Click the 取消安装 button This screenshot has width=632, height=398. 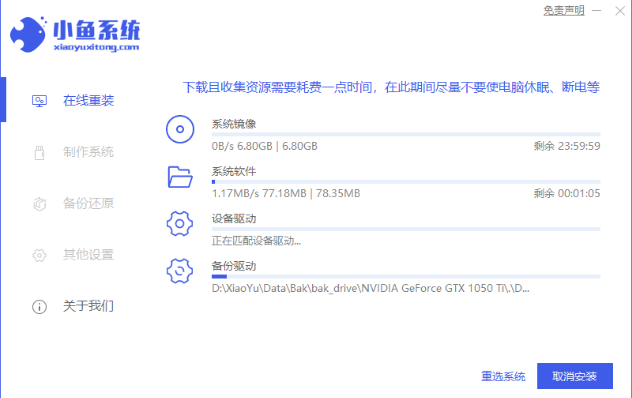pyautogui.click(x=575, y=376)
